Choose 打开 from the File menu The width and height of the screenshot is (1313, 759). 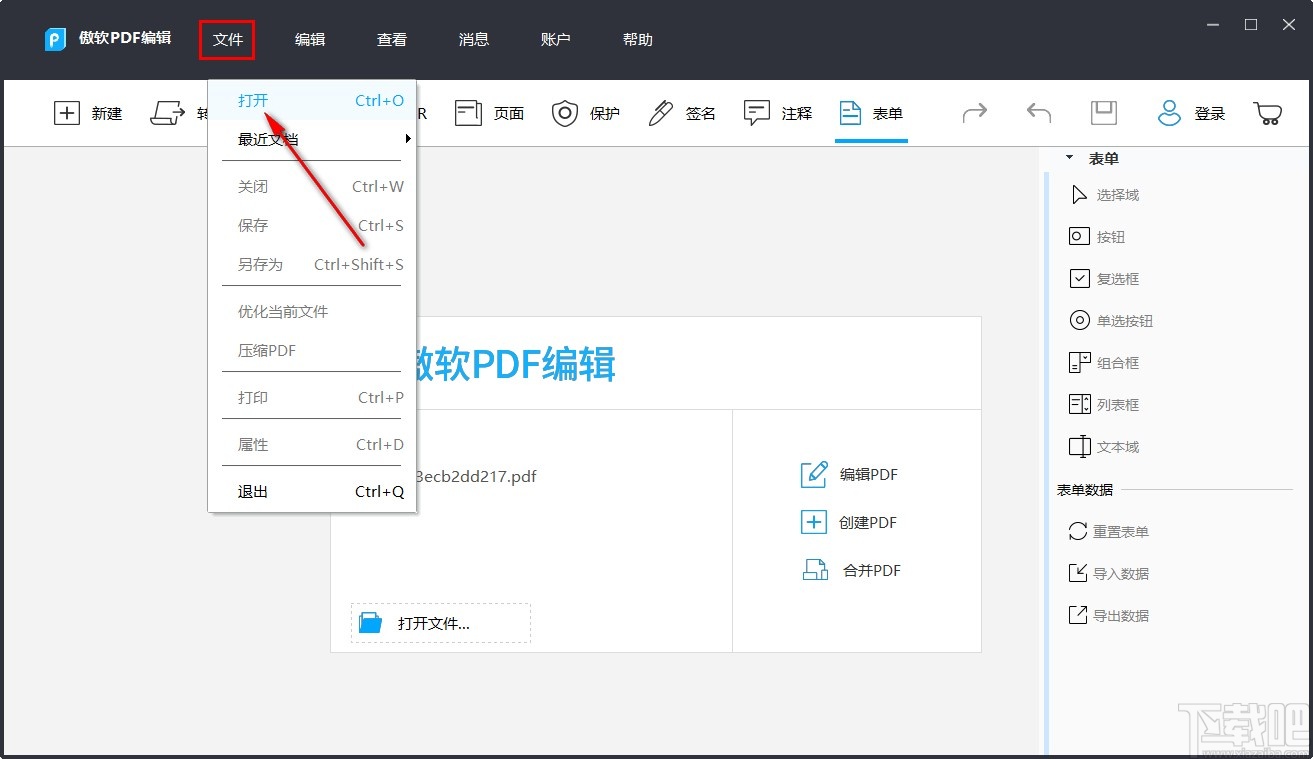[312, 100]
